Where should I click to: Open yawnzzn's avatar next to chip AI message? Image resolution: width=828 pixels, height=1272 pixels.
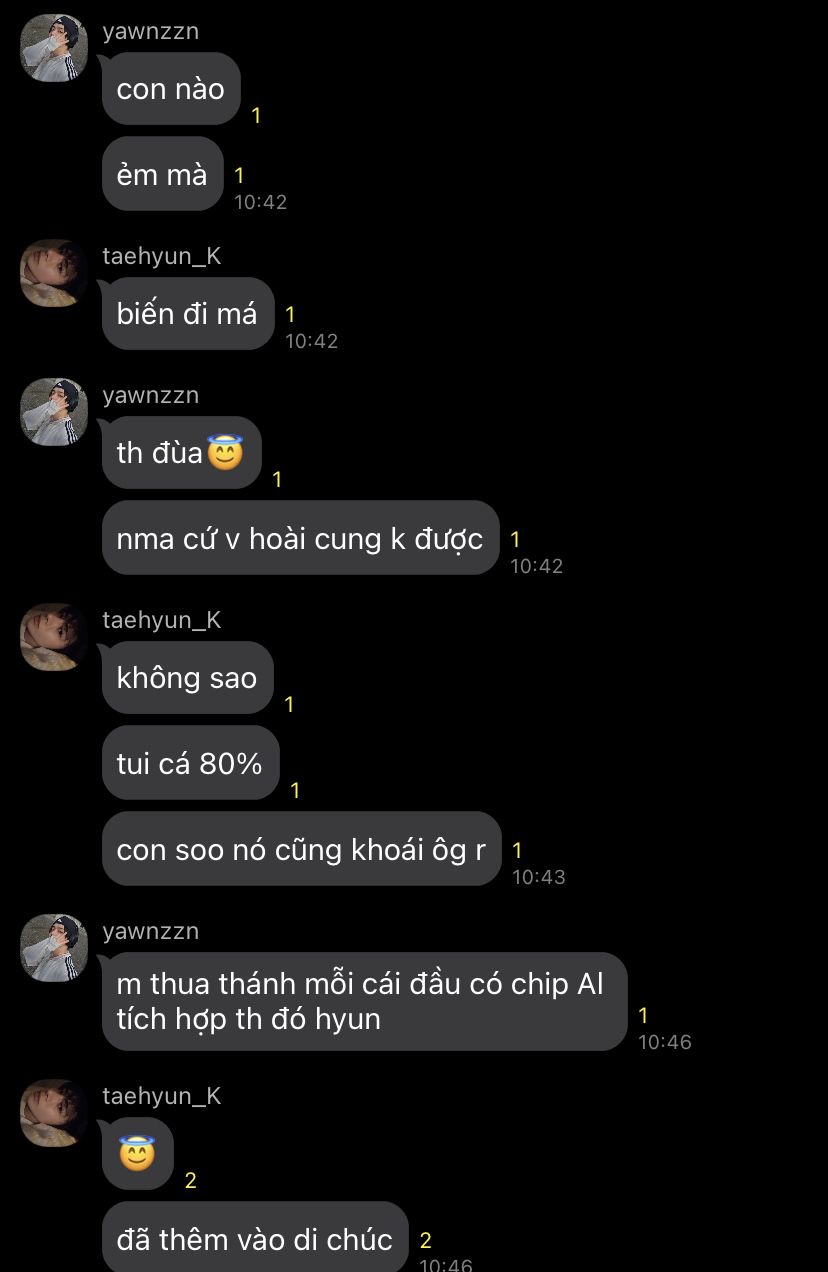pos(54,948)
